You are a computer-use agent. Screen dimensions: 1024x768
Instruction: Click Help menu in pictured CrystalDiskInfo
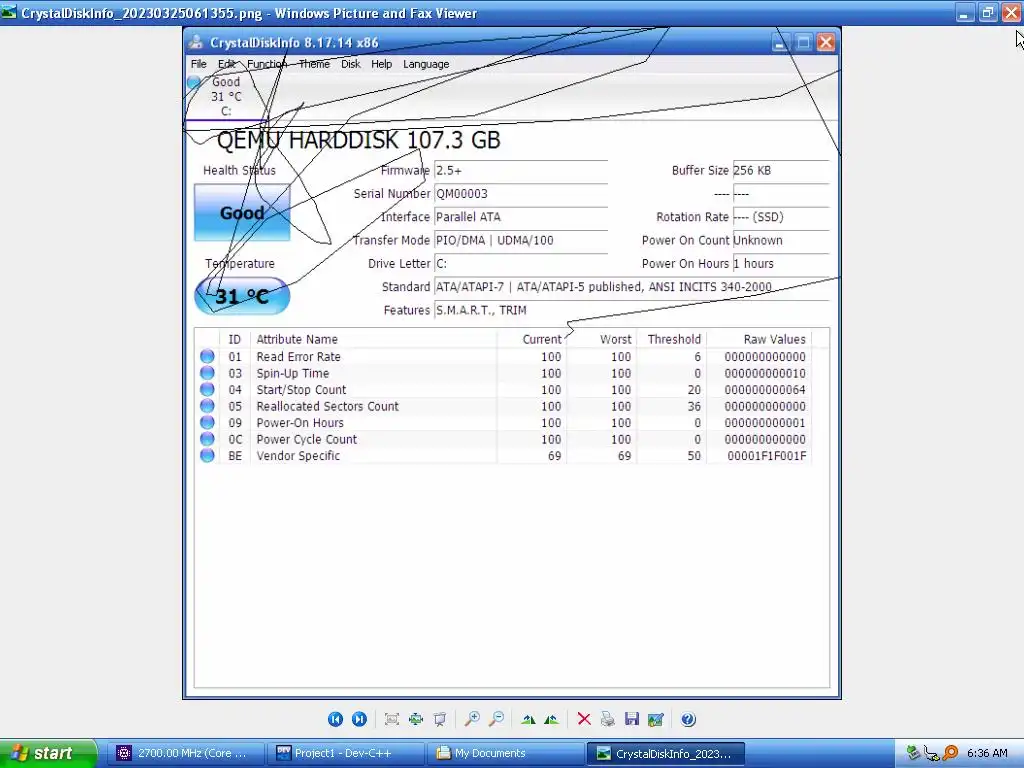point(381,64)
